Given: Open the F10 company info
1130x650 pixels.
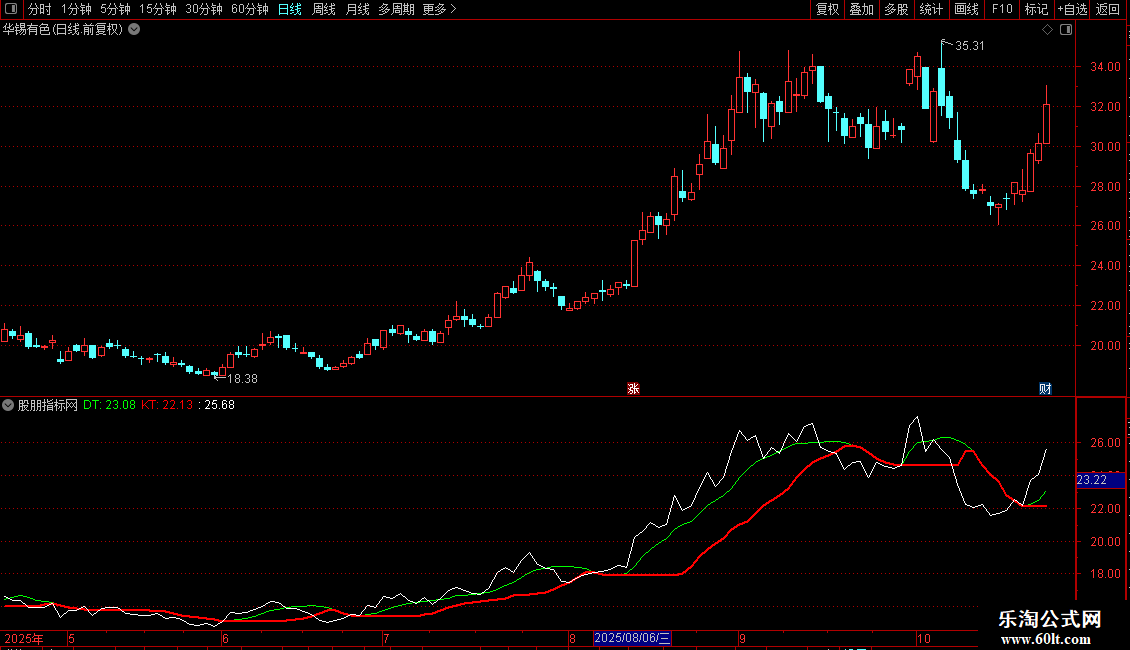Looking at the screenshot, I should coord(1002,9).
